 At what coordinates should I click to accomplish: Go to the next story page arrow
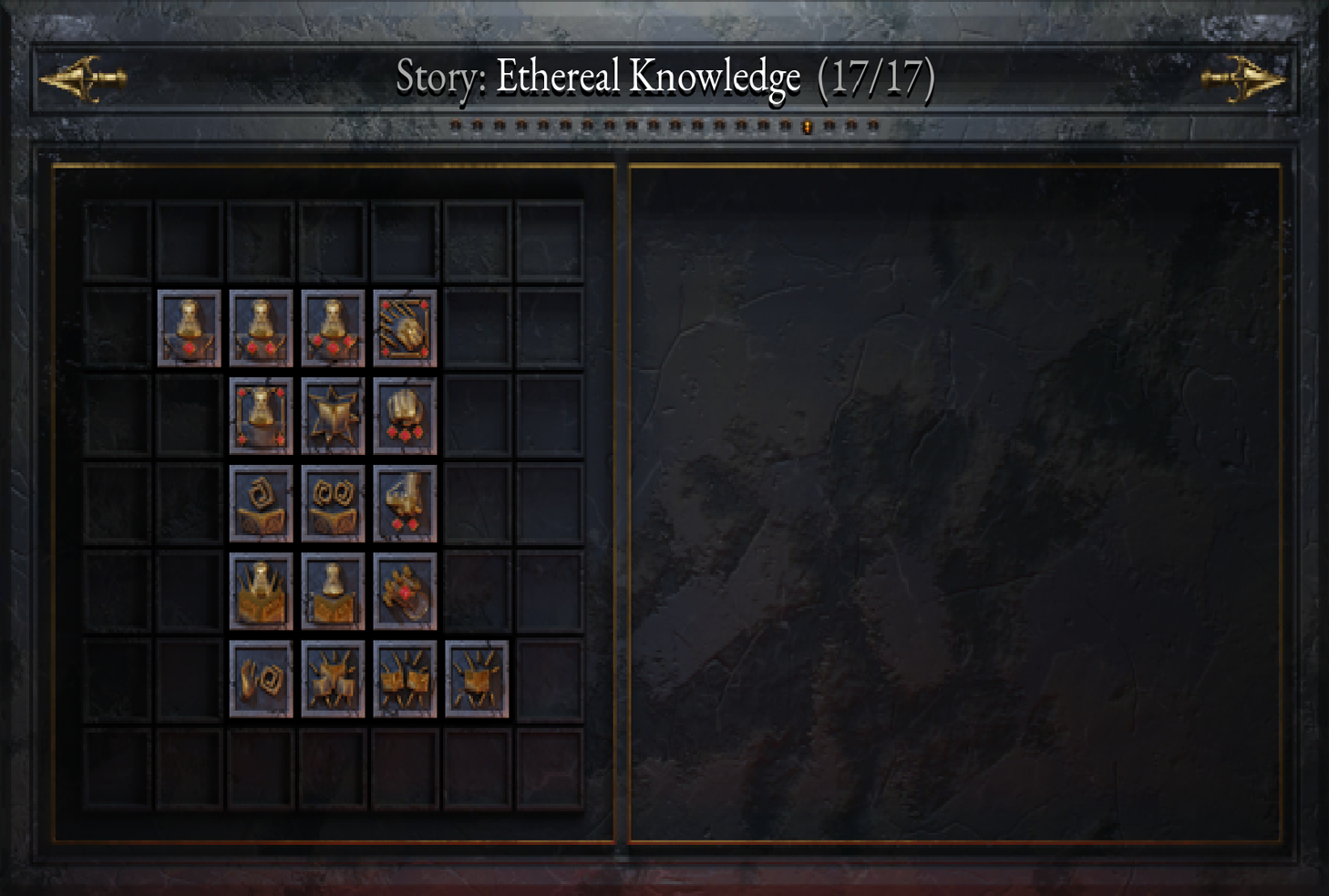pos(1244,78)
